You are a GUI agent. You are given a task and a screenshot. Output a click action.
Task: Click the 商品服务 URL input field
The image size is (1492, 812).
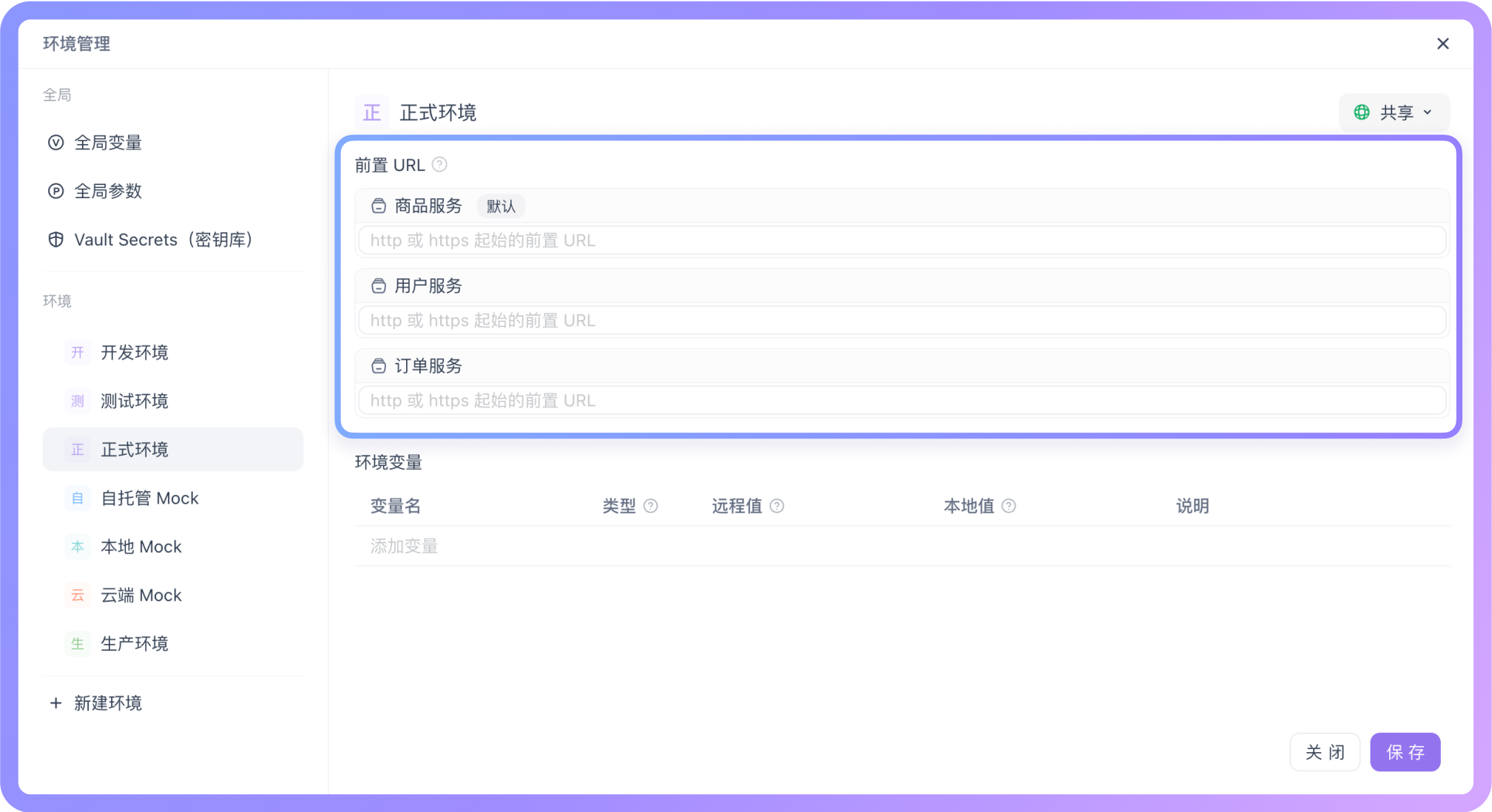coord(902,240)
